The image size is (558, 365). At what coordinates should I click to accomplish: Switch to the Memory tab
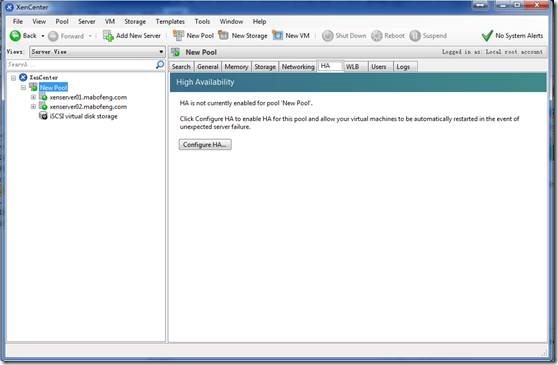tap(236, 67)
